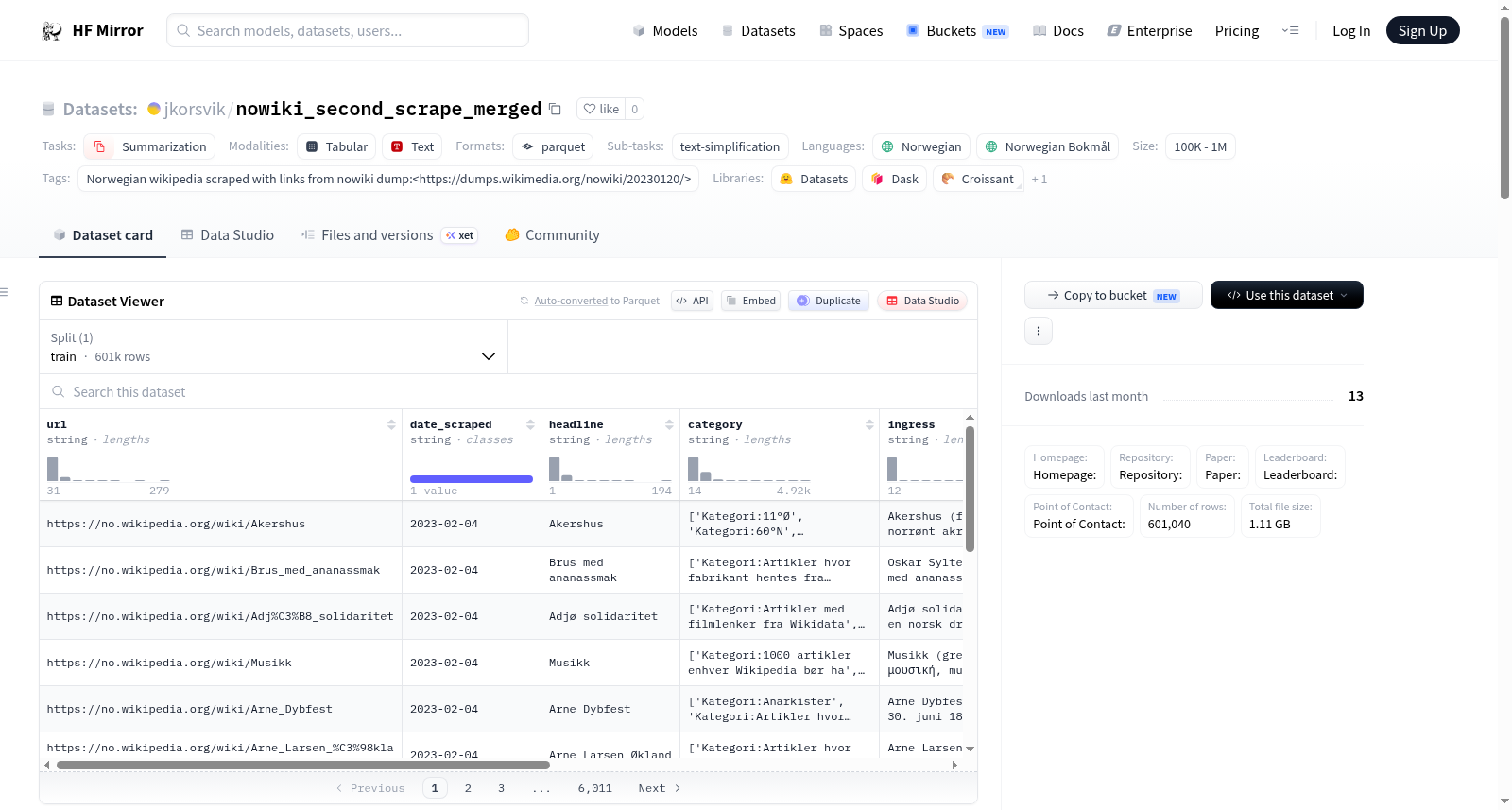Screen dimensions: 1512x810
Task: Click the jkorsvik user avatar link
Action: 154,109
